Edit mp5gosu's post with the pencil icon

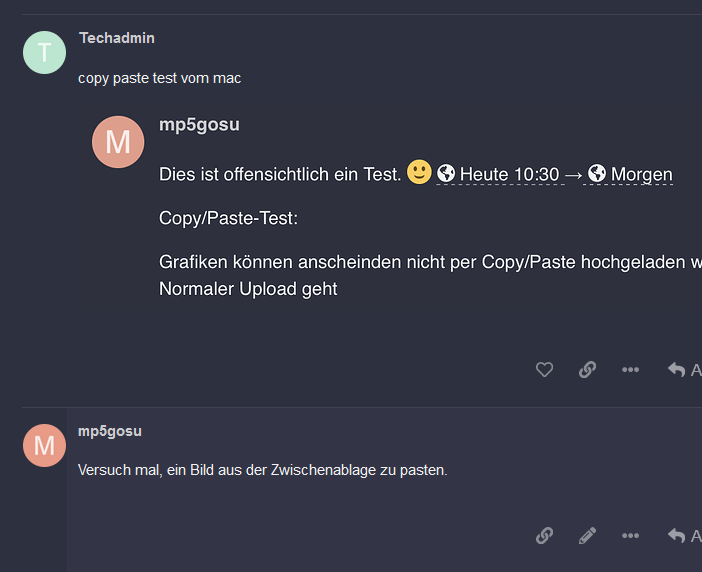(587, 536)
